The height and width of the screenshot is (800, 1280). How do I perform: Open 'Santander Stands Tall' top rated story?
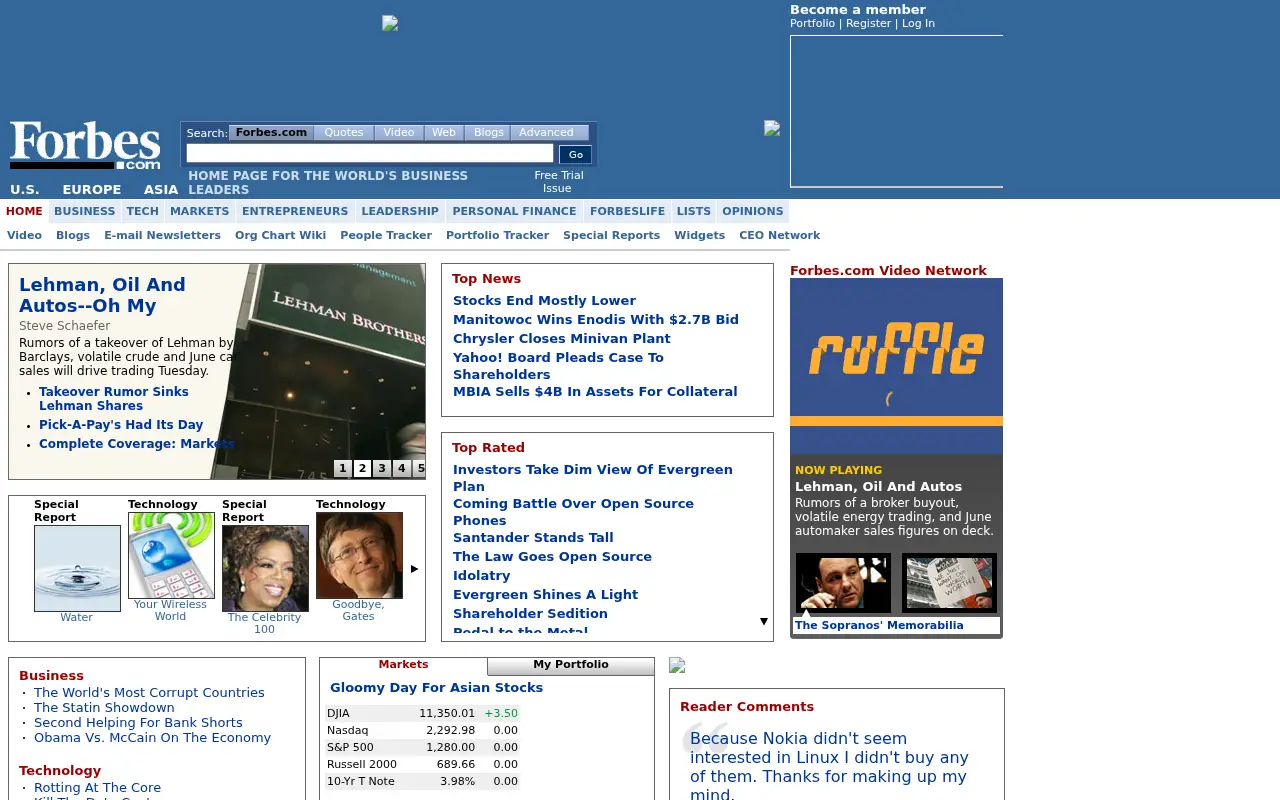pyautogui.click(x=533, y=538)
